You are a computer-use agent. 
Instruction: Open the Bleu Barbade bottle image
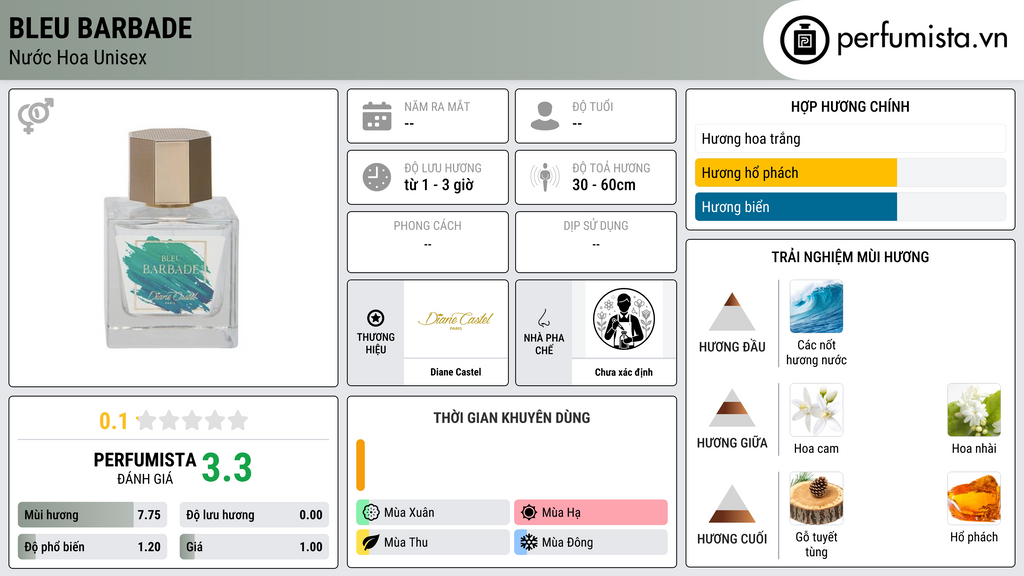[x=172, y=238]
